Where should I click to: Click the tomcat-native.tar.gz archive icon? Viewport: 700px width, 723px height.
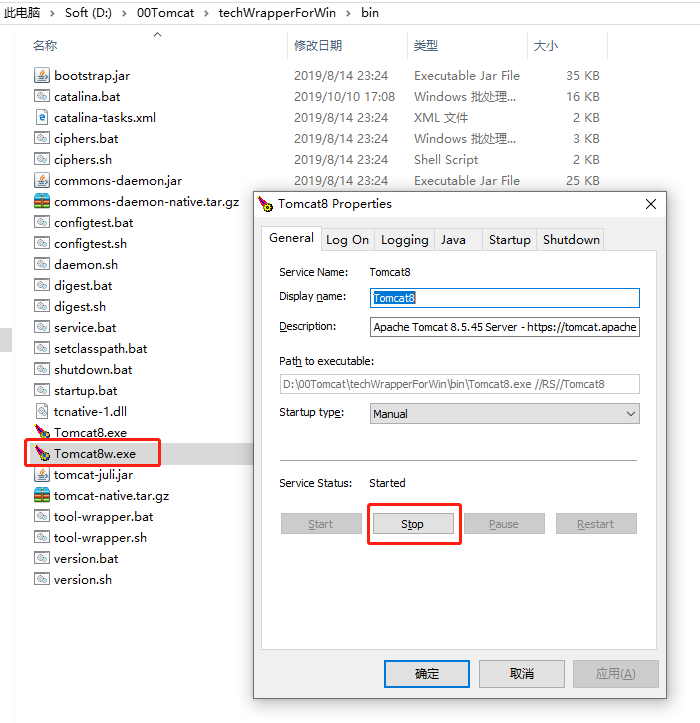(42, 495)
